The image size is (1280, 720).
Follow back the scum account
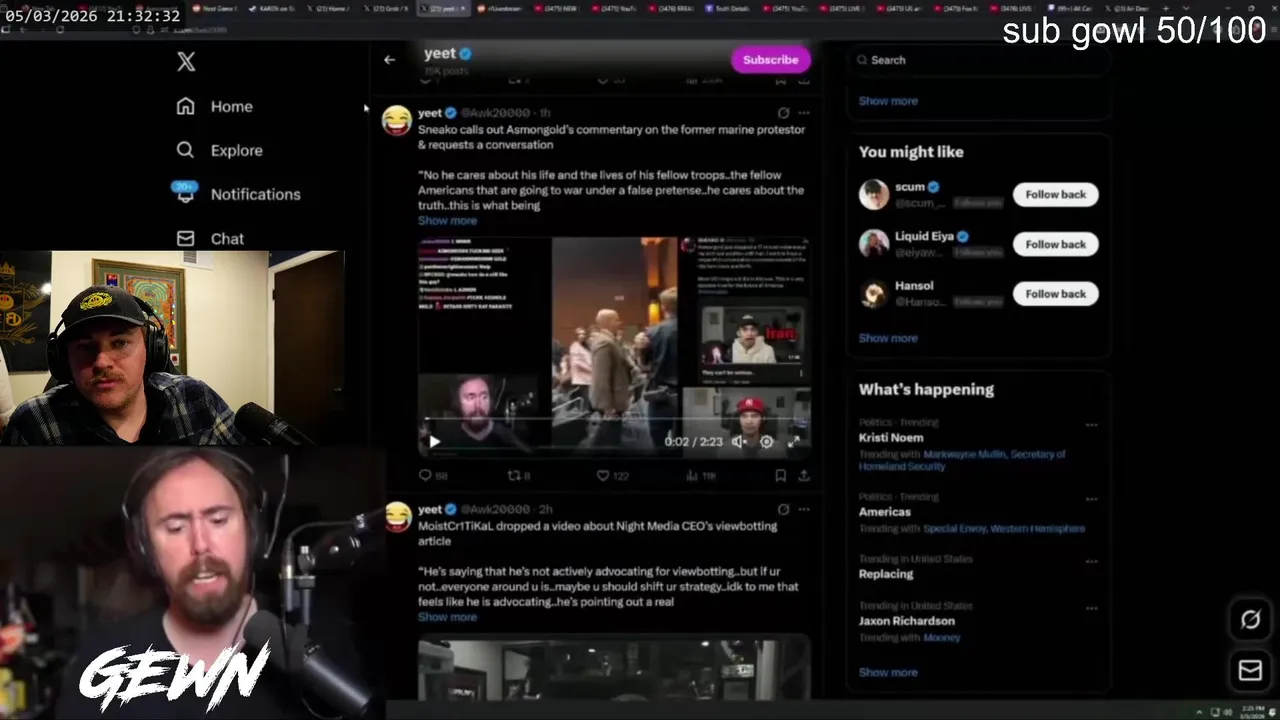pyautogui.click(x=1055, y=194)
